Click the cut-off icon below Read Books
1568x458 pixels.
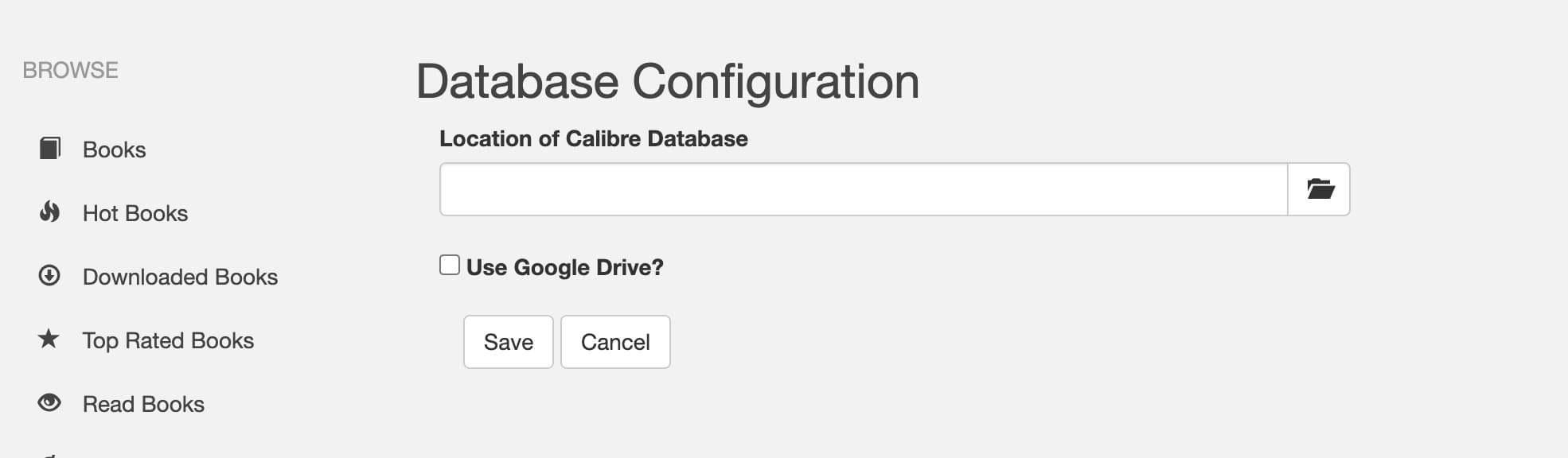point(49,456)
